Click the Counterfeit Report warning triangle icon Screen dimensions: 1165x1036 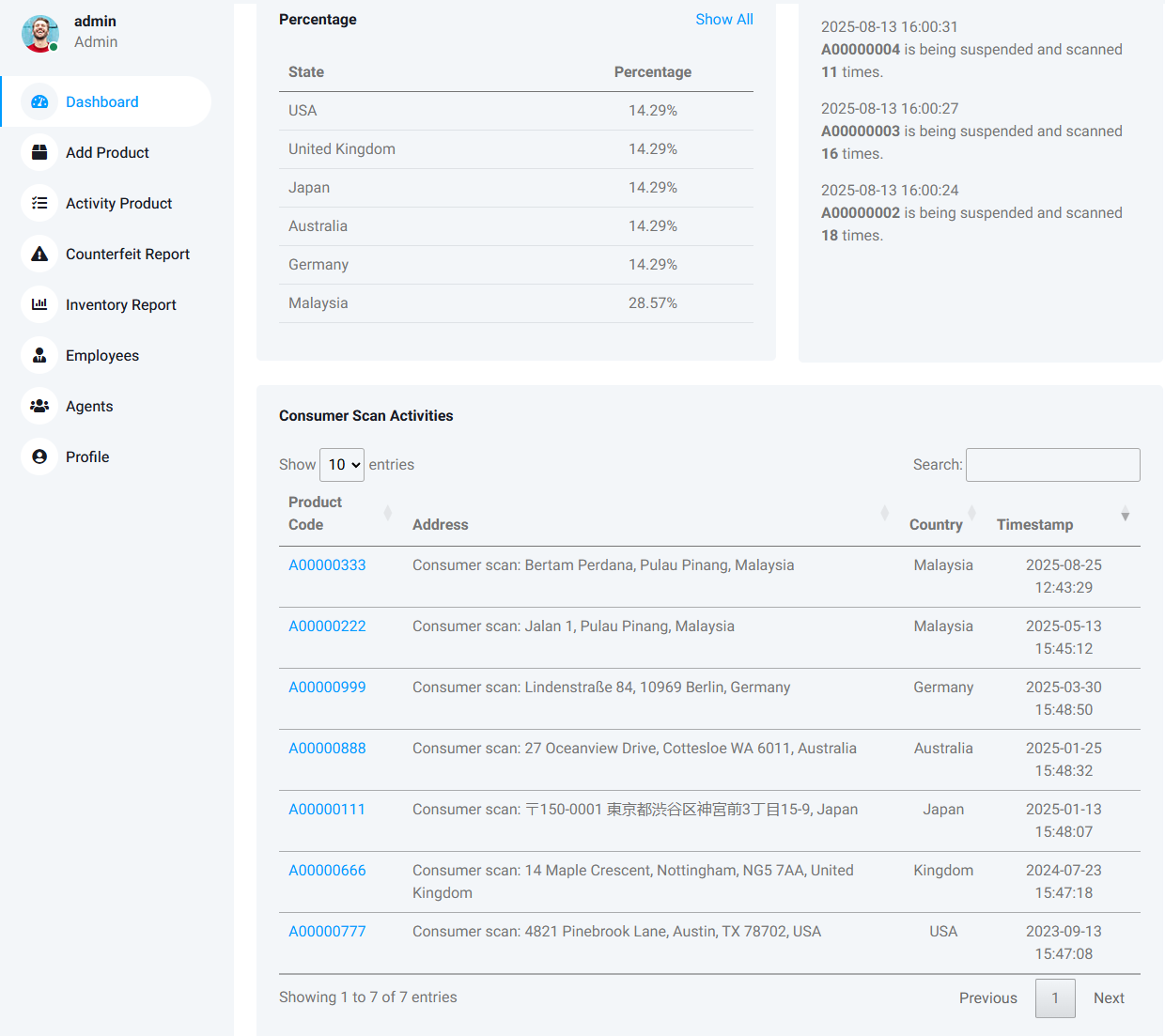pyautogui.click(x=39, y=254)
